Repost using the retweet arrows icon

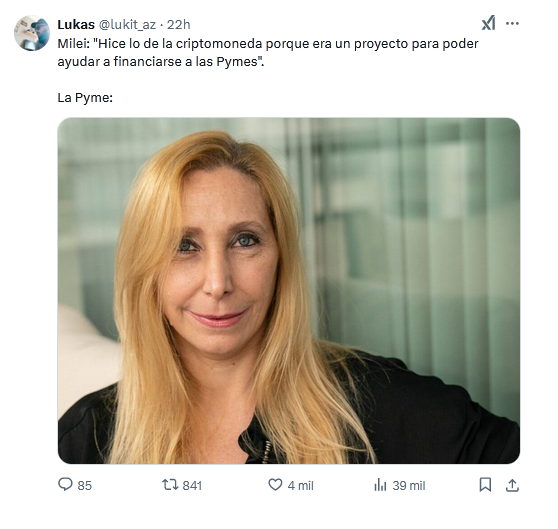point(170,485)
